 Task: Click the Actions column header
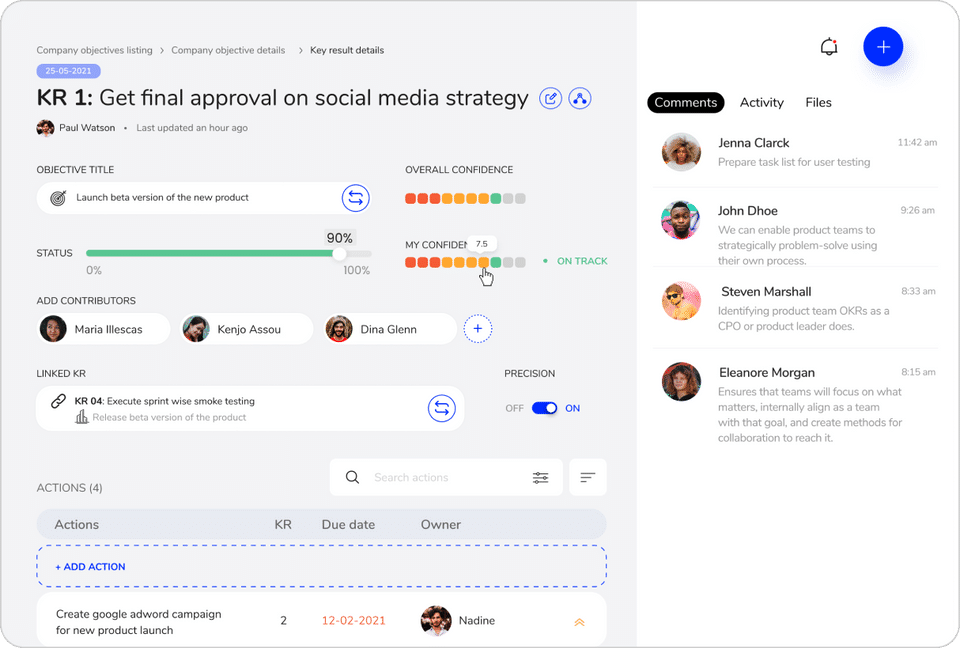(x=77, y=524)
